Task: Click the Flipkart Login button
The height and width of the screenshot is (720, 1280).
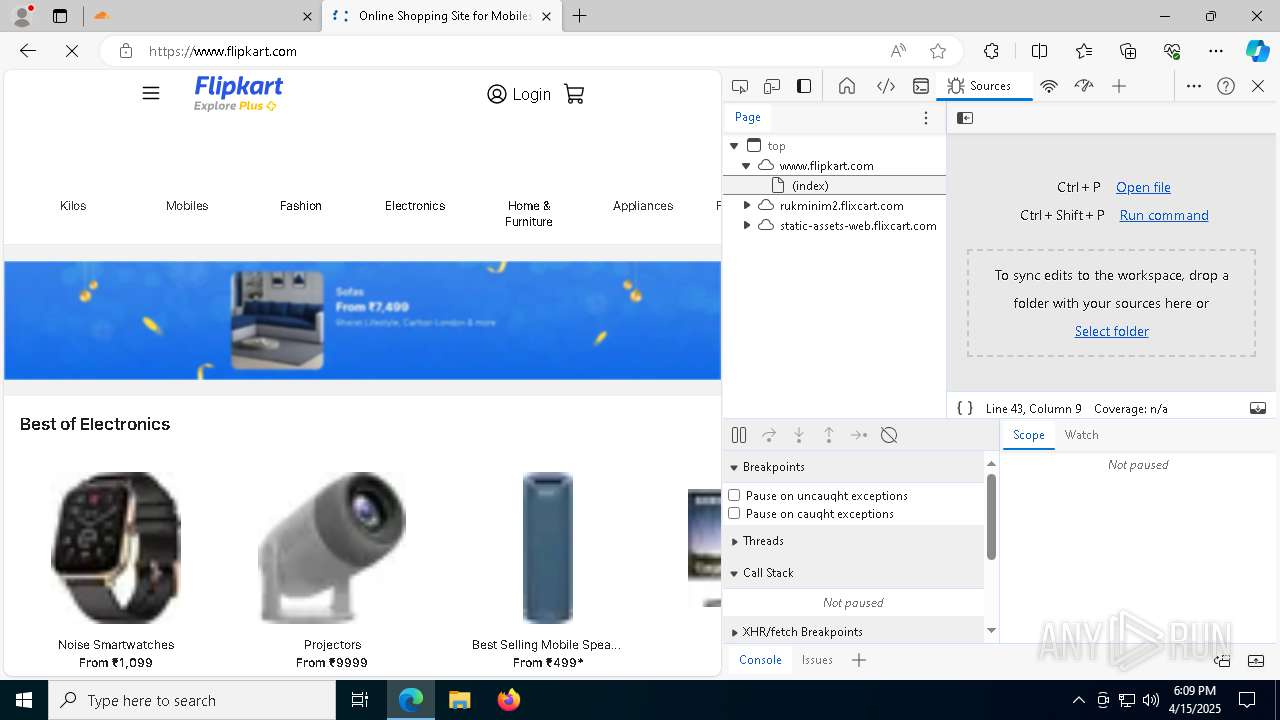Action: tap(518, 94)
